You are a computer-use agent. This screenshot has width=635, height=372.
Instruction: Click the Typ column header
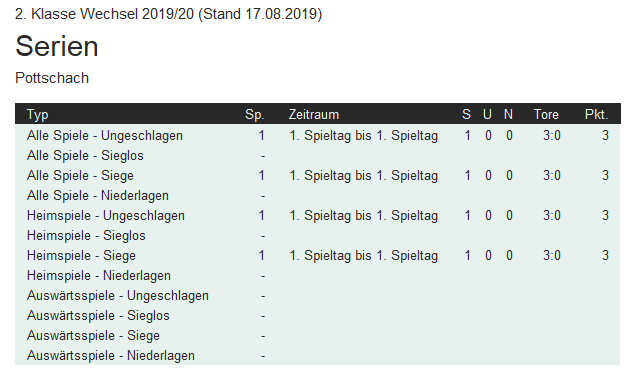[x=38, y=115]
